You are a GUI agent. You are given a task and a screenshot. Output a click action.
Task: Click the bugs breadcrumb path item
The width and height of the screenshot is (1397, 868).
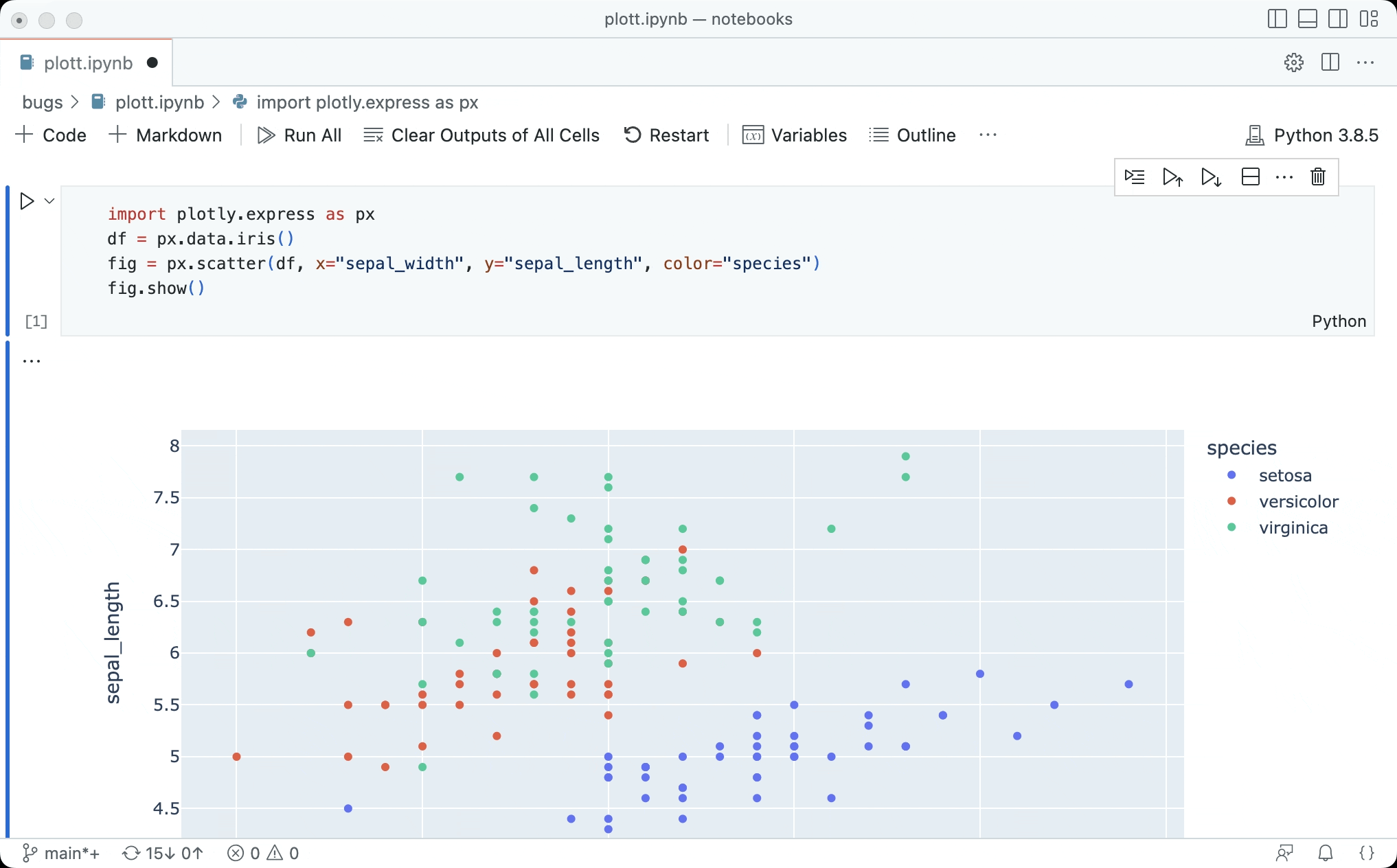coord(40,101)
